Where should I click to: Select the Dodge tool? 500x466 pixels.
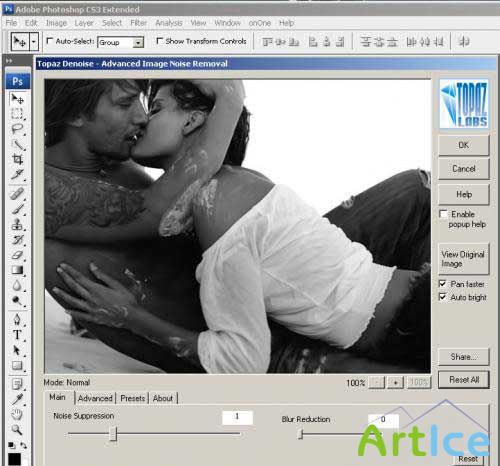[x=17, y=301]
